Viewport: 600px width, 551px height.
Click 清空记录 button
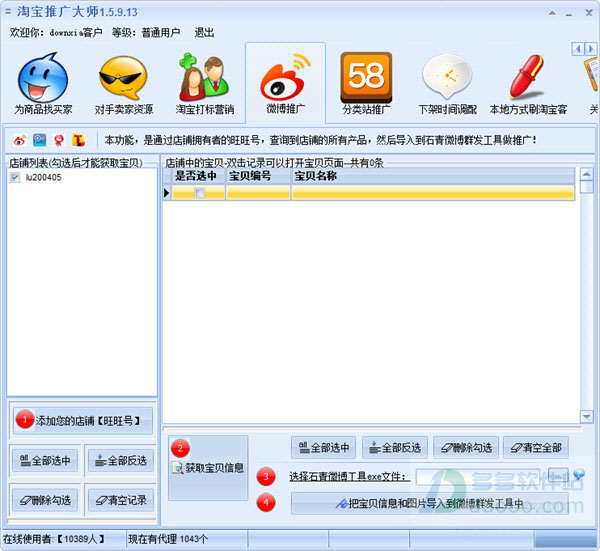pos(121,500)
